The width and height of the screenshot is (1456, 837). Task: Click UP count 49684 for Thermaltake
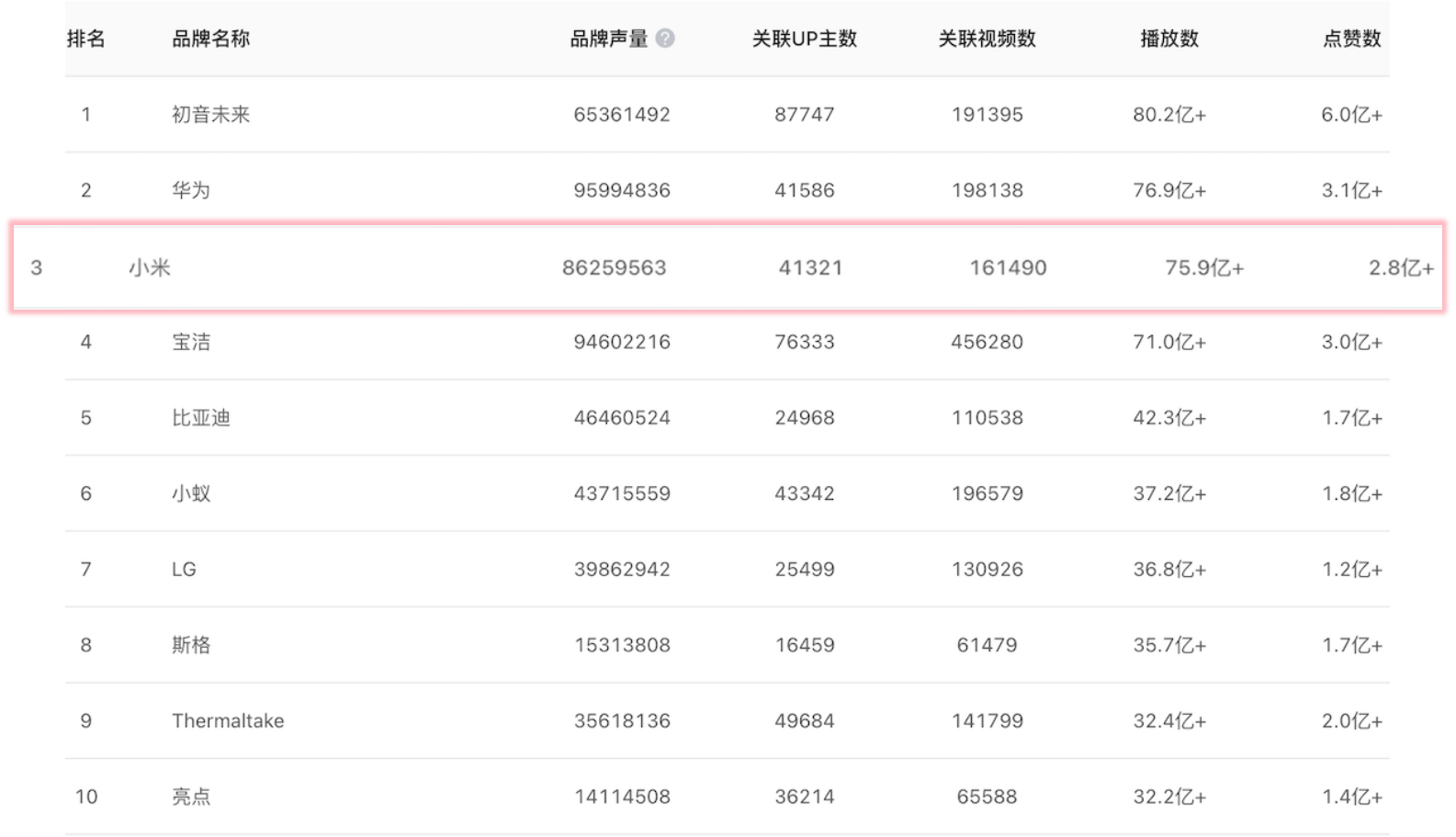(x=805, y=721)
